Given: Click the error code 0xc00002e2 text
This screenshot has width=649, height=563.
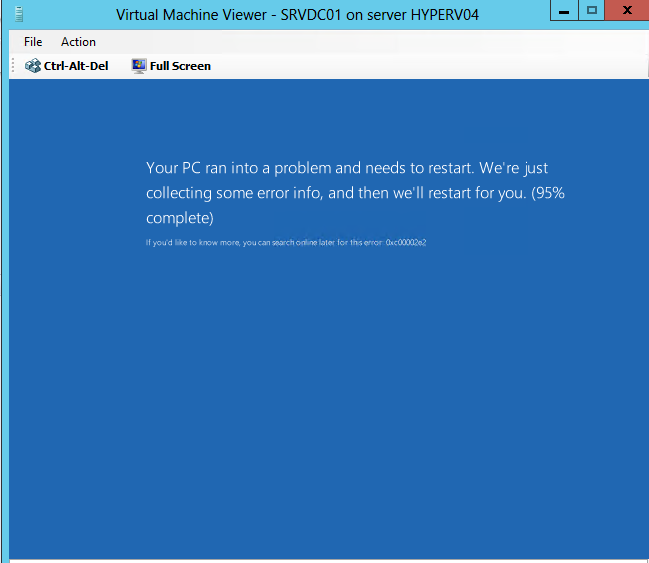Looking at the screenshot, I should click(x=406, y=243).
